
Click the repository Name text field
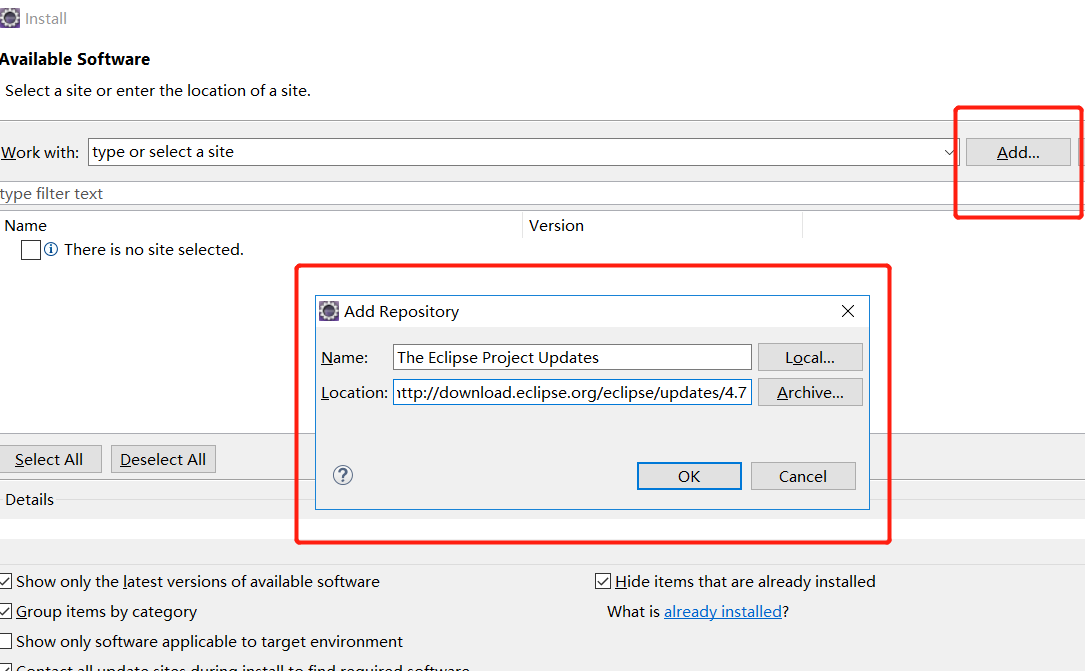pos(572,357)
